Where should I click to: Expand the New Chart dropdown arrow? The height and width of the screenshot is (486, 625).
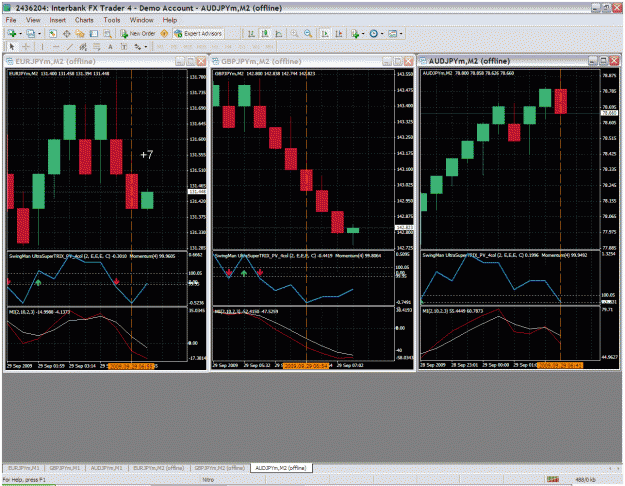click(x=20, y=34)
